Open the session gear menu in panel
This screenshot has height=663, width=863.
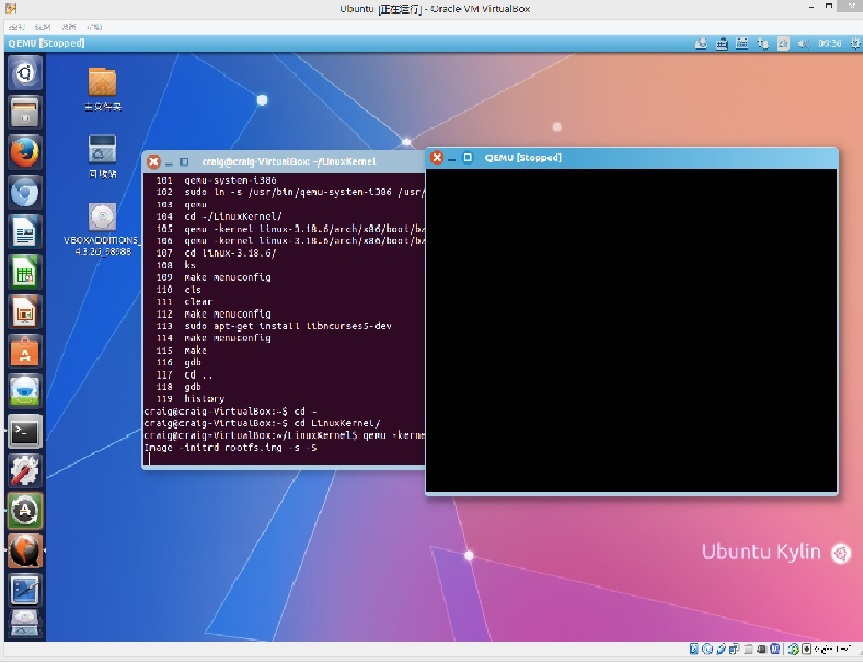[x=855, y=43]
